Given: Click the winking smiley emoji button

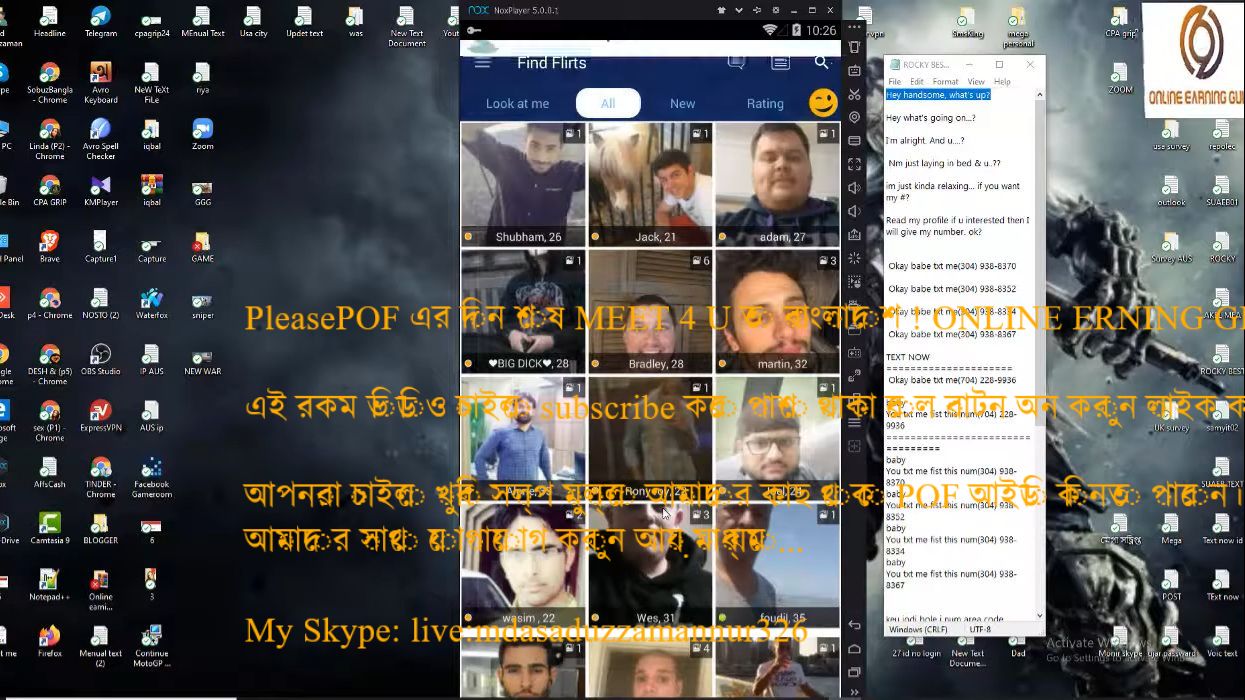Looking at the screenshot, I should tap(823, 103).
